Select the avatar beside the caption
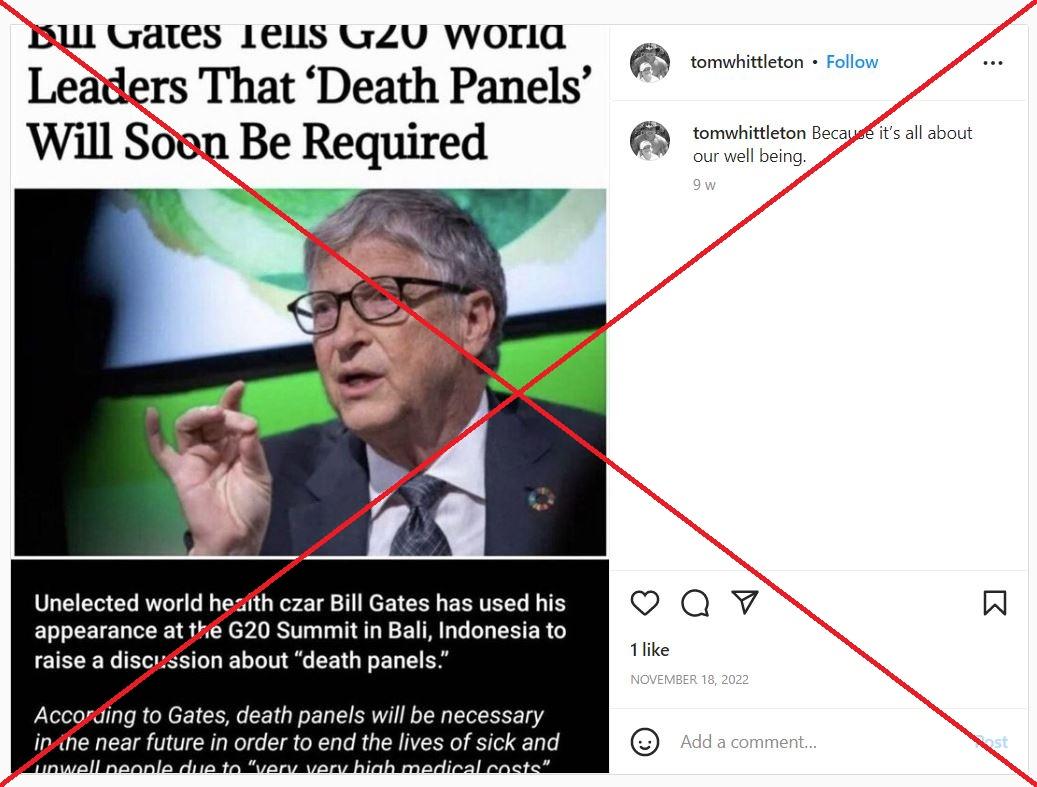 point(649,140)
